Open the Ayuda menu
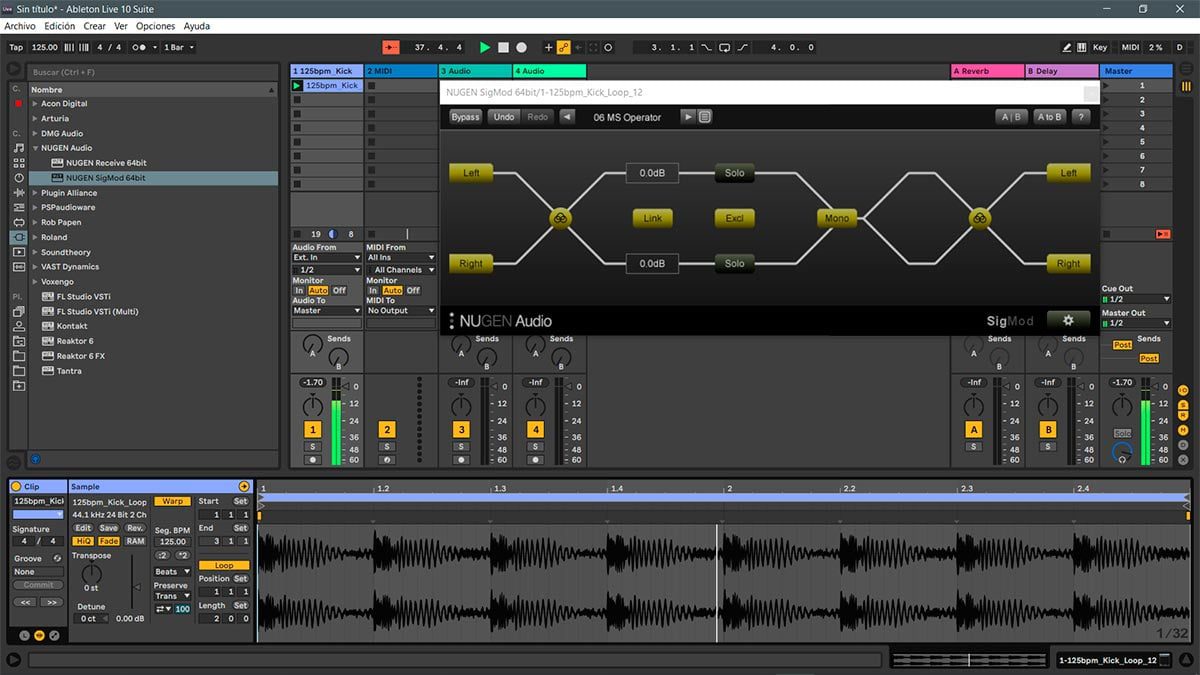The width and height of the screenshot is (1200, 675). click(x=197, y=26)
